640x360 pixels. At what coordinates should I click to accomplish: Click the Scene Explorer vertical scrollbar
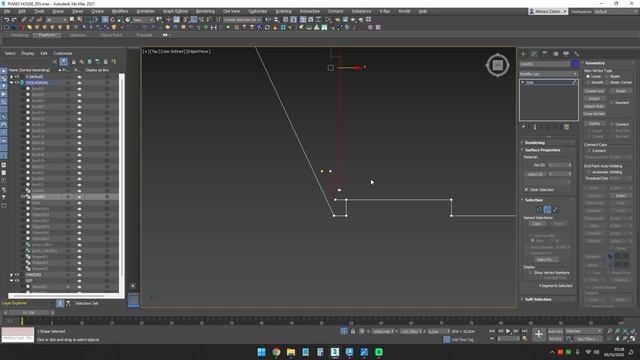tap(122, 176)
